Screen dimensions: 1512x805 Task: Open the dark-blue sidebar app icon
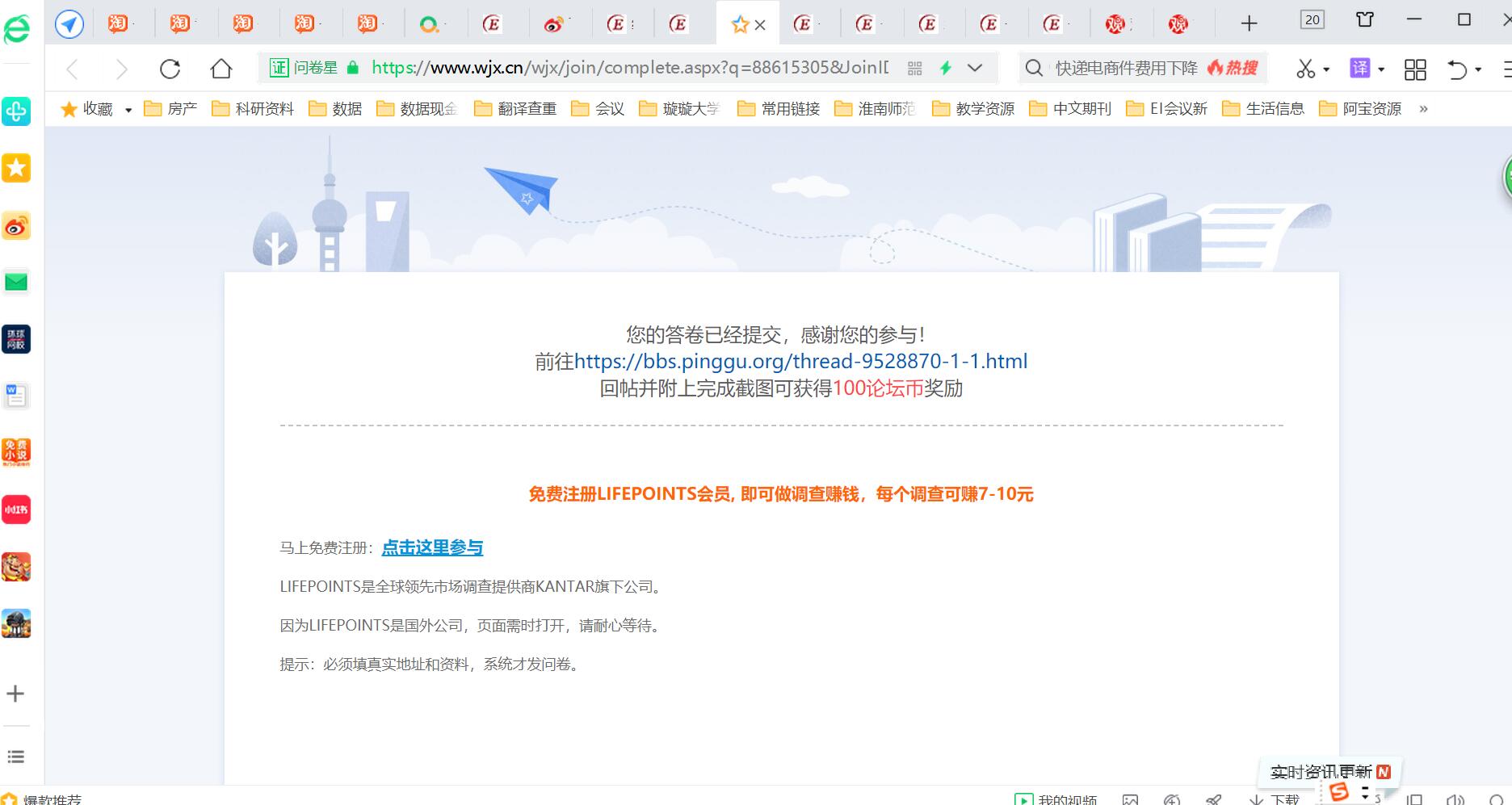click(x=16, y=339)
